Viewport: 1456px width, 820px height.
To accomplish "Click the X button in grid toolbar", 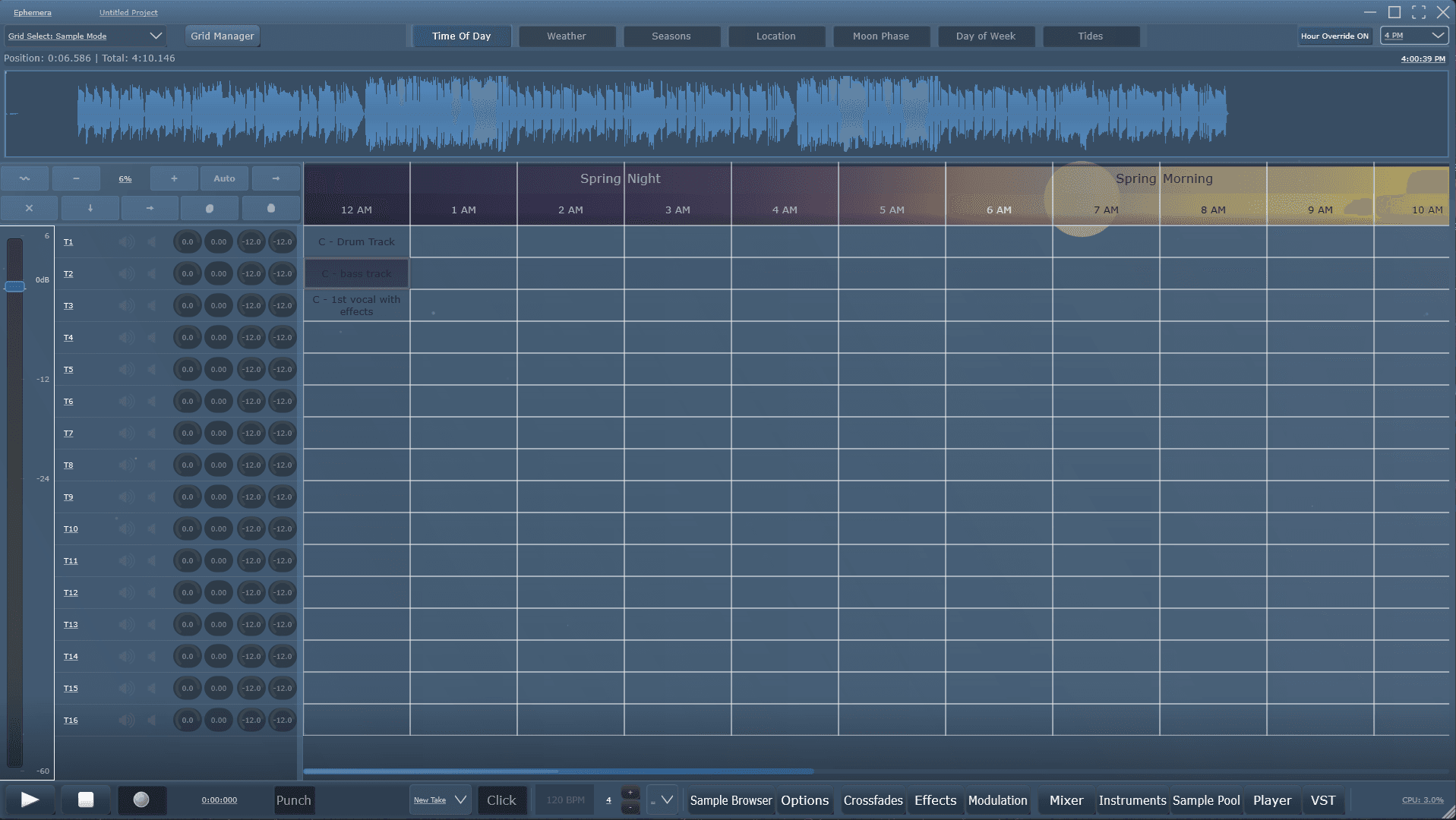I will point(29,208).
